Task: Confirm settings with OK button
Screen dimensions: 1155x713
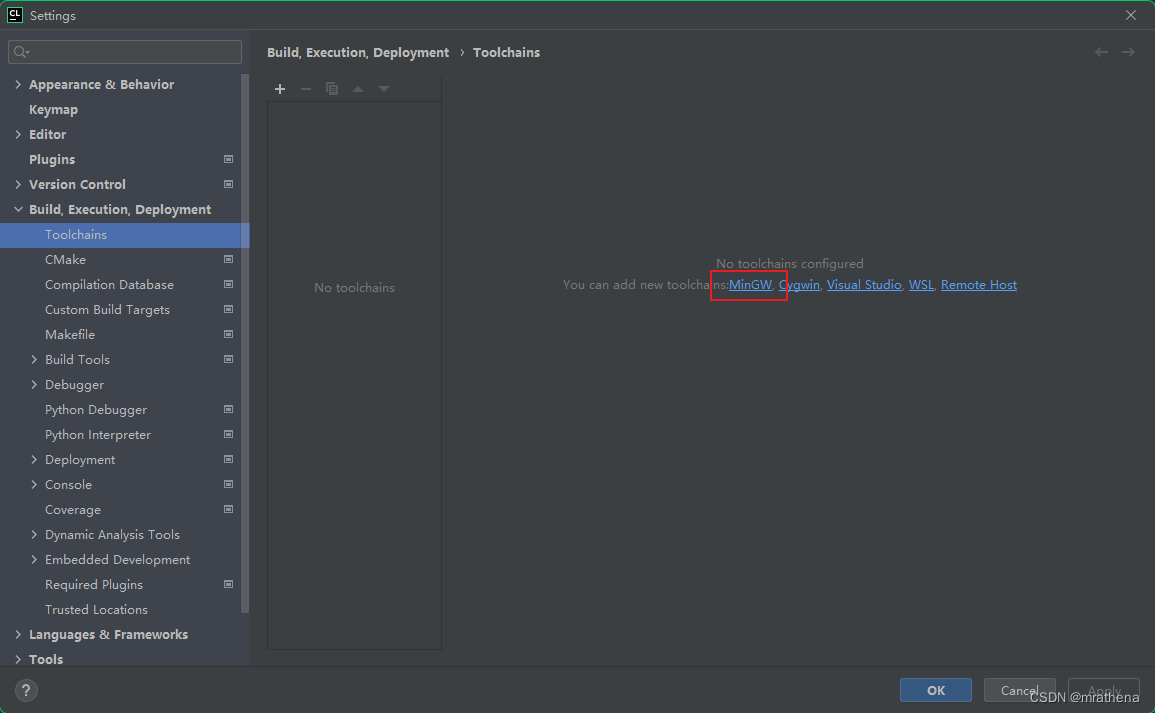Action: (935, 690)
